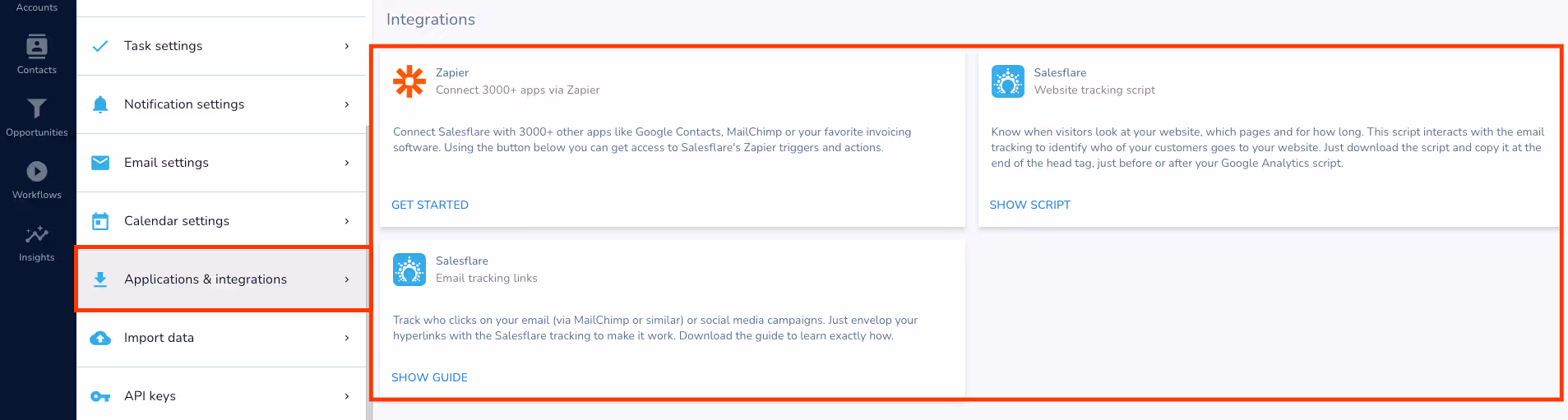Open Email settings menu item
Screen dimensions: 1568x420
(x=221, y=163)
